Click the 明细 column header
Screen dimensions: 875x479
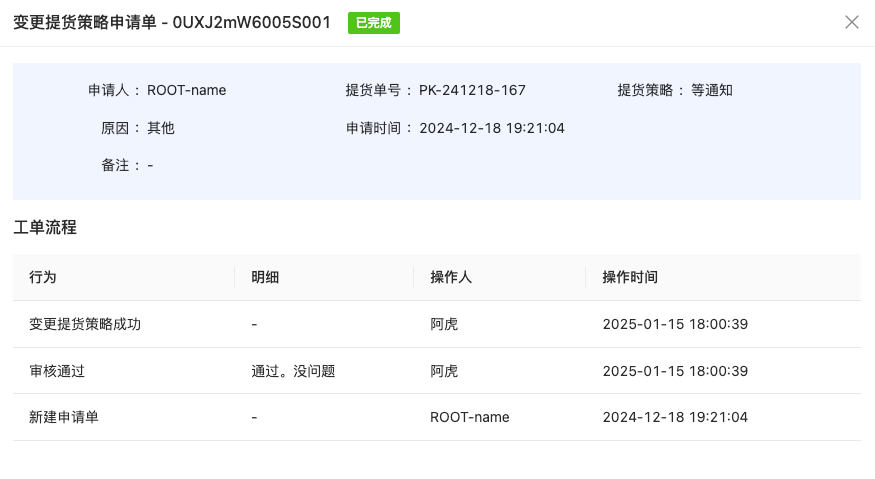coord(265,277)
